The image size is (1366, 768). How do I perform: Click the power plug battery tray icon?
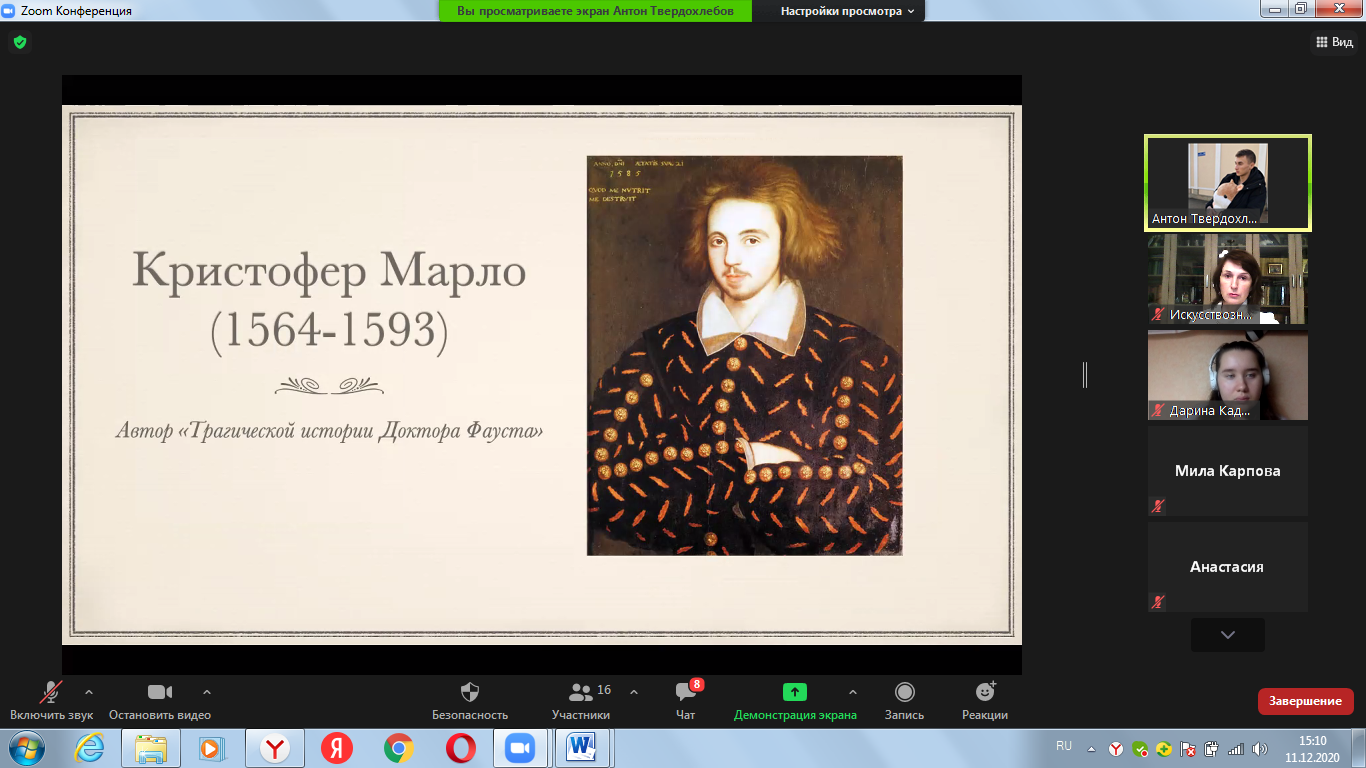(x=1212, y=748)
